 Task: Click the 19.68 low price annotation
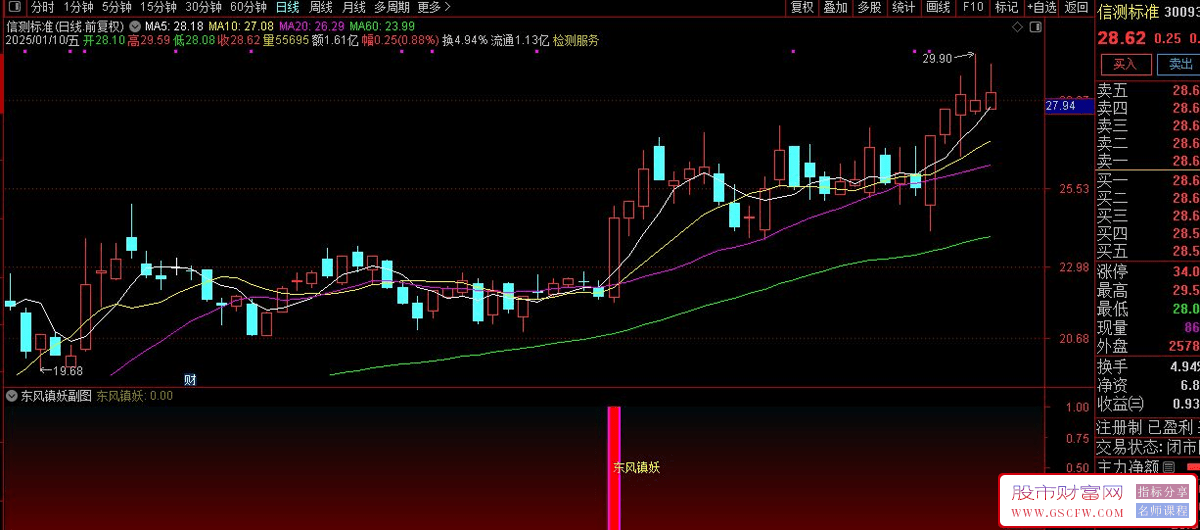(67, 371)
